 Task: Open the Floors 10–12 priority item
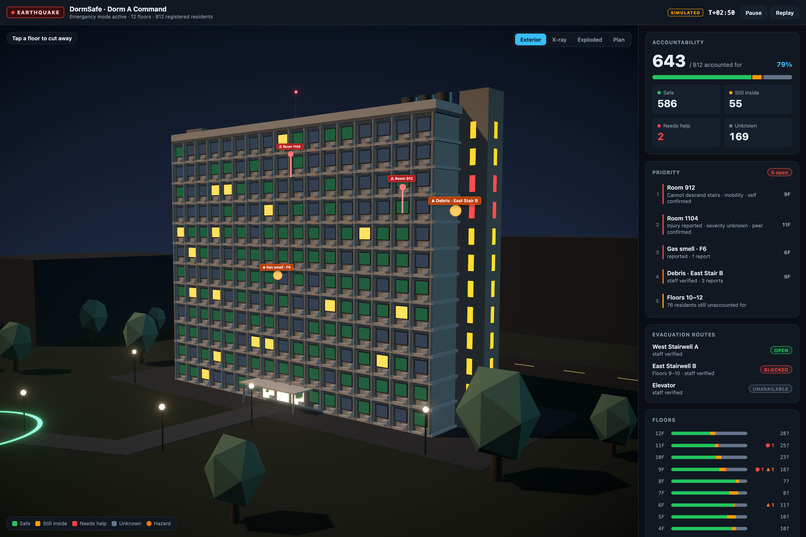722,301
